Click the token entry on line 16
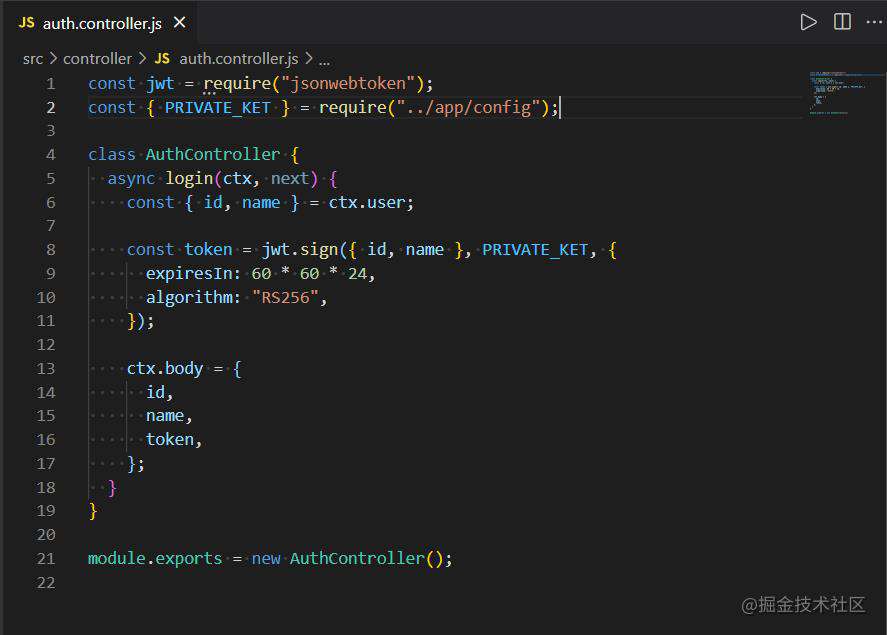The image size is (887, 635). click(170, 439)
